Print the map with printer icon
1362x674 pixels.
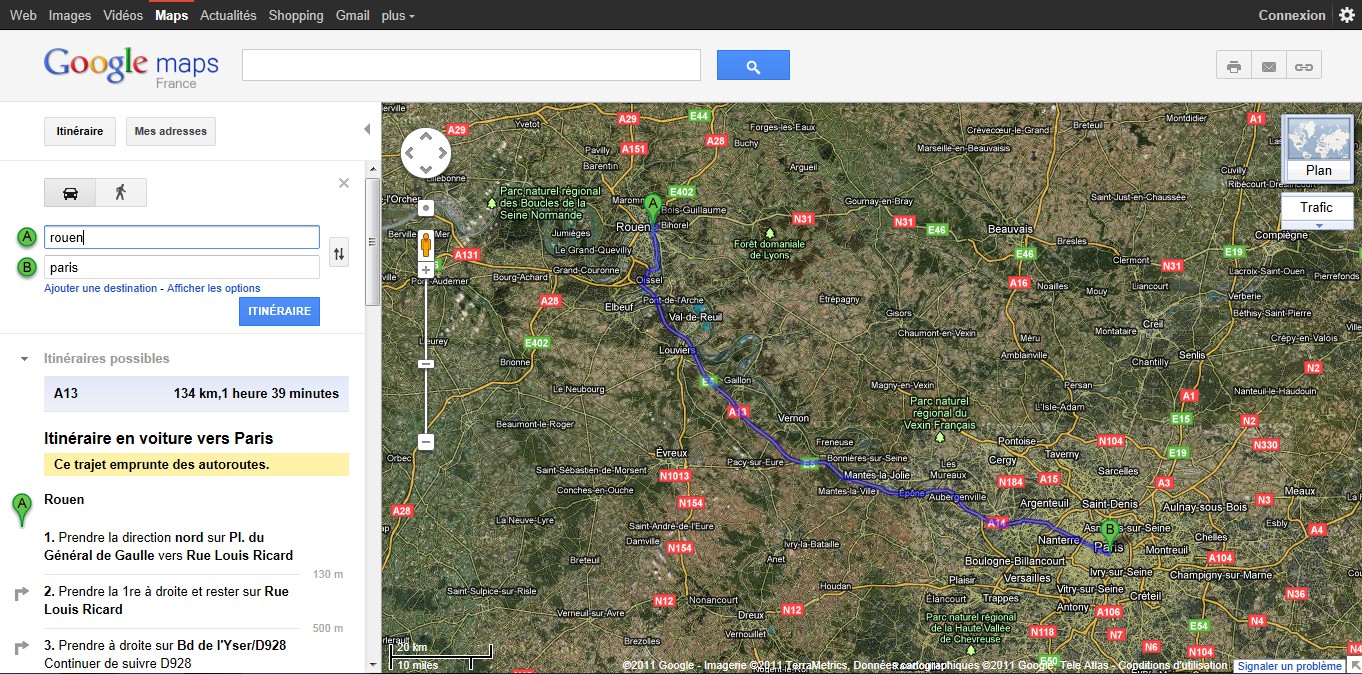pos(1234,66)
